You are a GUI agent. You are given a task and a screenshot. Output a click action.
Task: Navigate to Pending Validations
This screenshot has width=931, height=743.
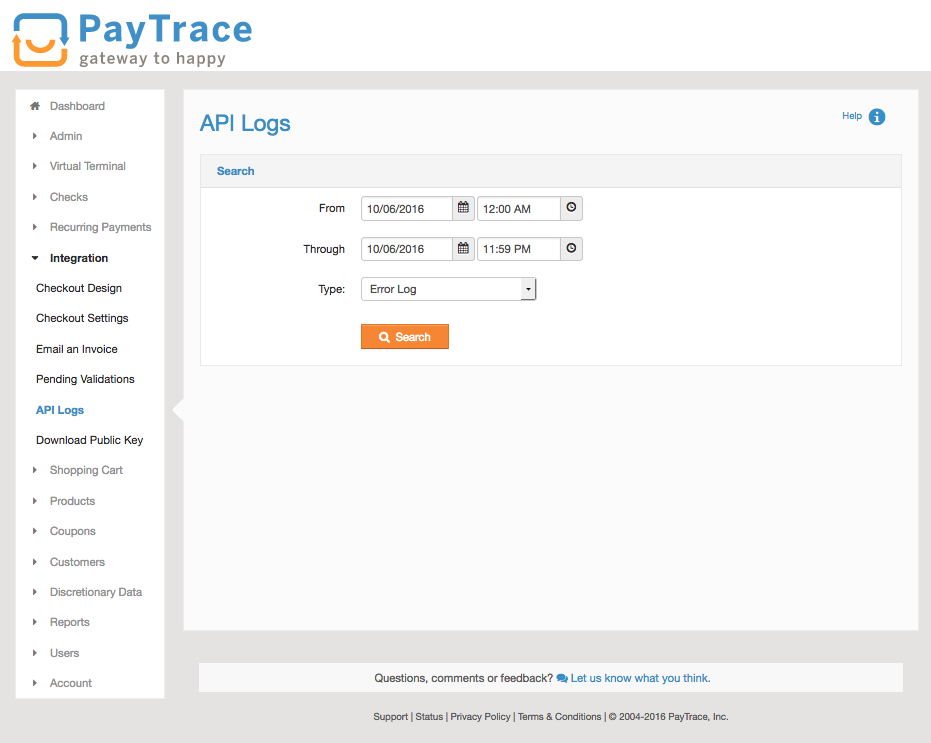(x=85, y=378)
